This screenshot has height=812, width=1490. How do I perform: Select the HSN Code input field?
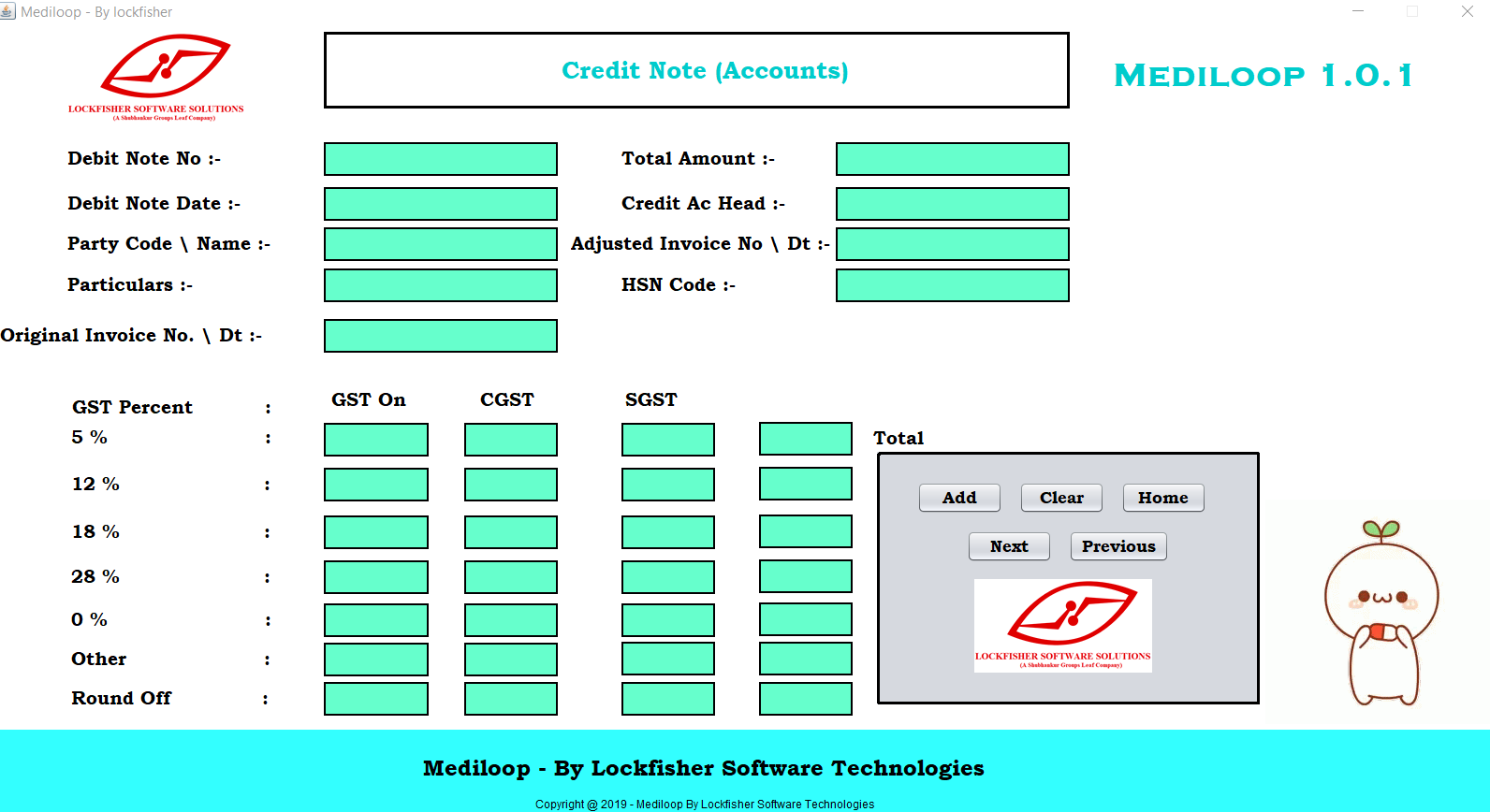952,285
